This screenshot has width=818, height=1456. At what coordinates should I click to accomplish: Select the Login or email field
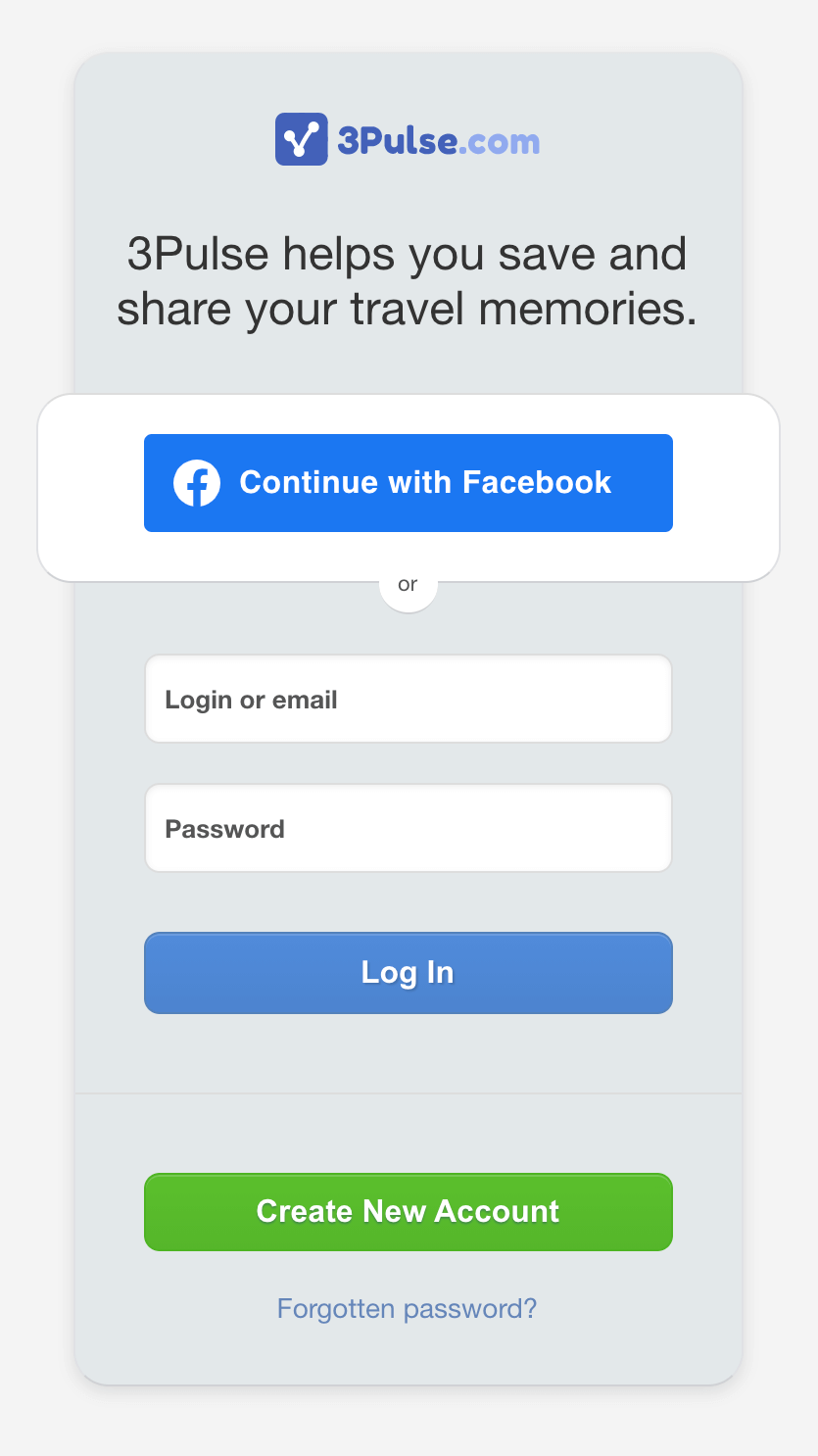pos(408,699)
